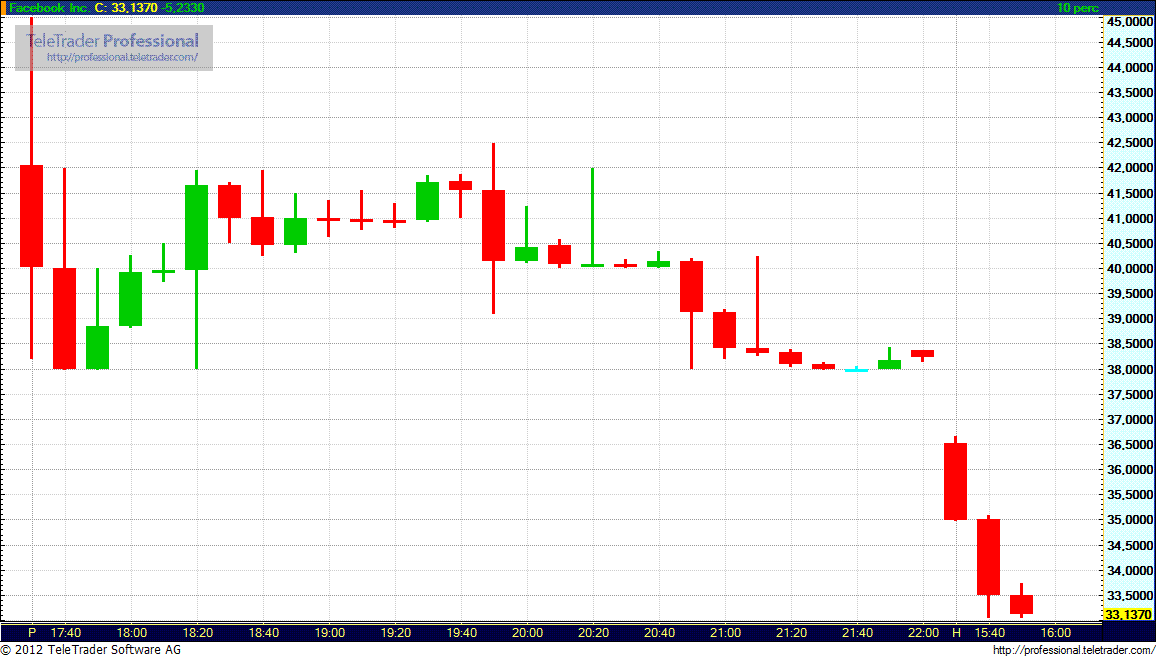This screenshot has height=659, width=1156.
Task: Select the red candle above the 'H' marker
Action: [x=955, y=481]
